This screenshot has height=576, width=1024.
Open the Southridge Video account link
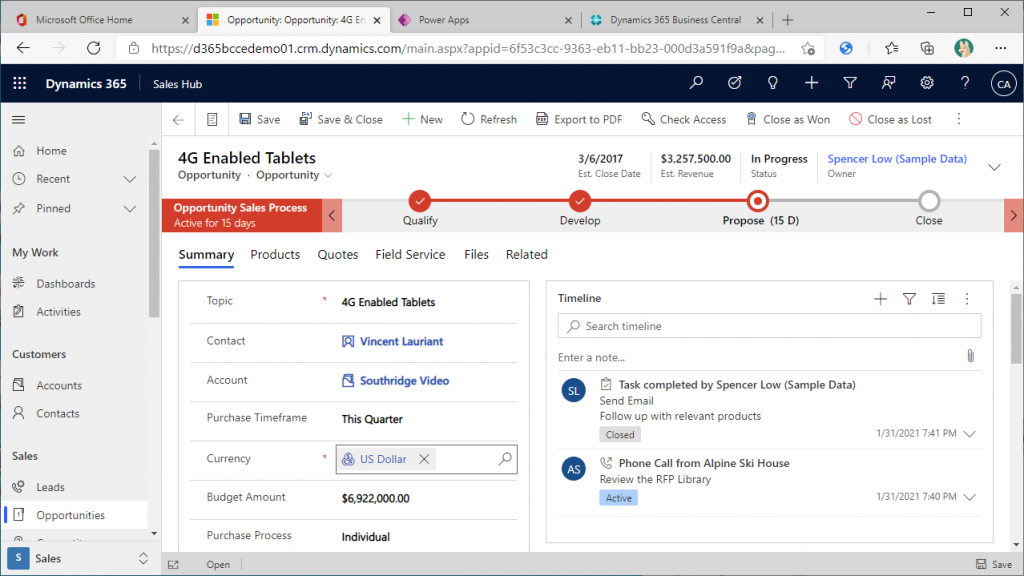pos(404,381)
